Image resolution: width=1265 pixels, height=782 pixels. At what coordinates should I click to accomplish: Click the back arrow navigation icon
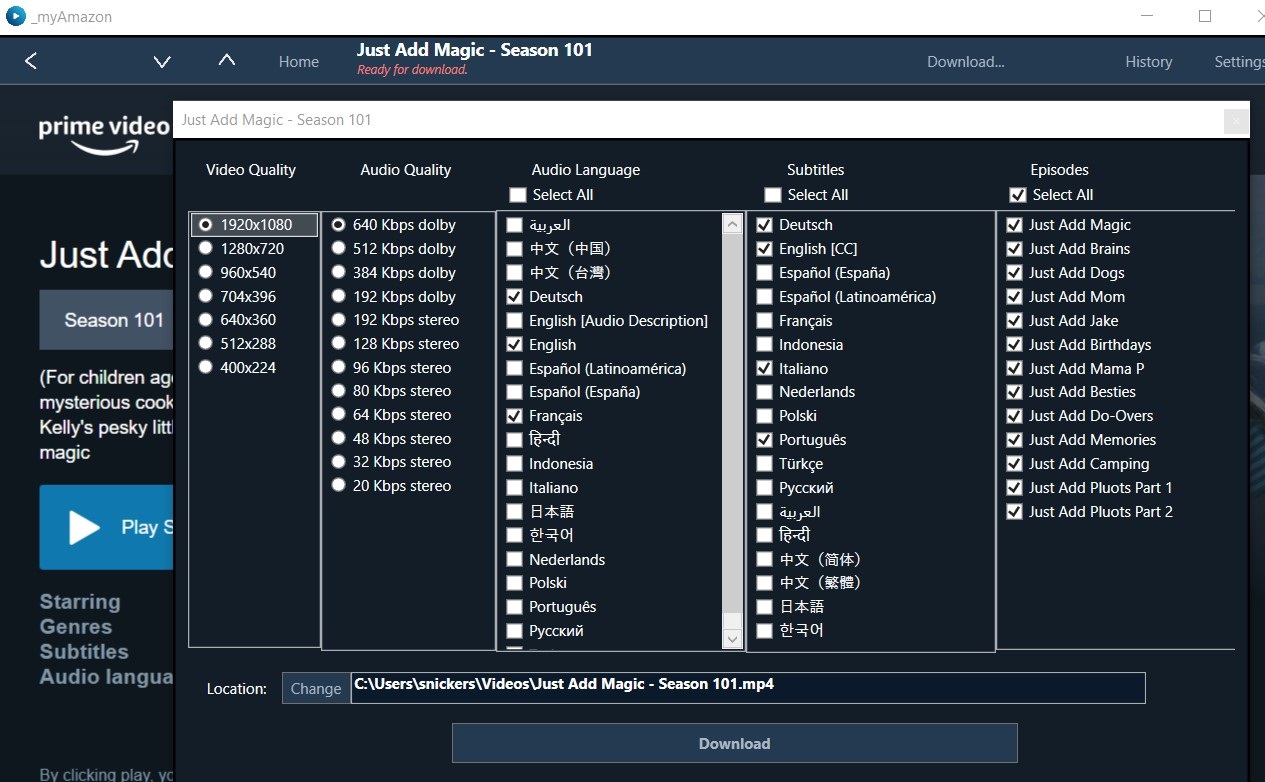[31, 61]
